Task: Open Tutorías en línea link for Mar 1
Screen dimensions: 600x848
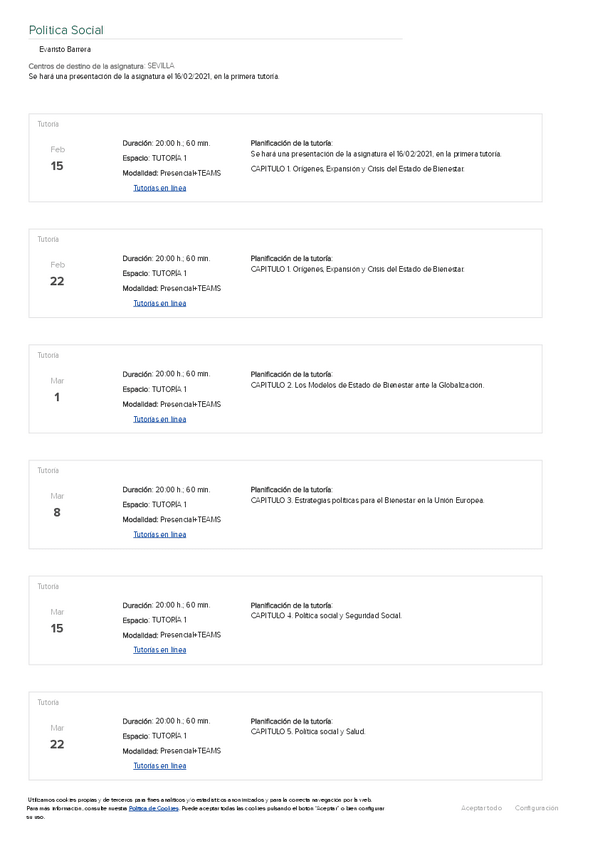Action: click(x=160, y=419)
